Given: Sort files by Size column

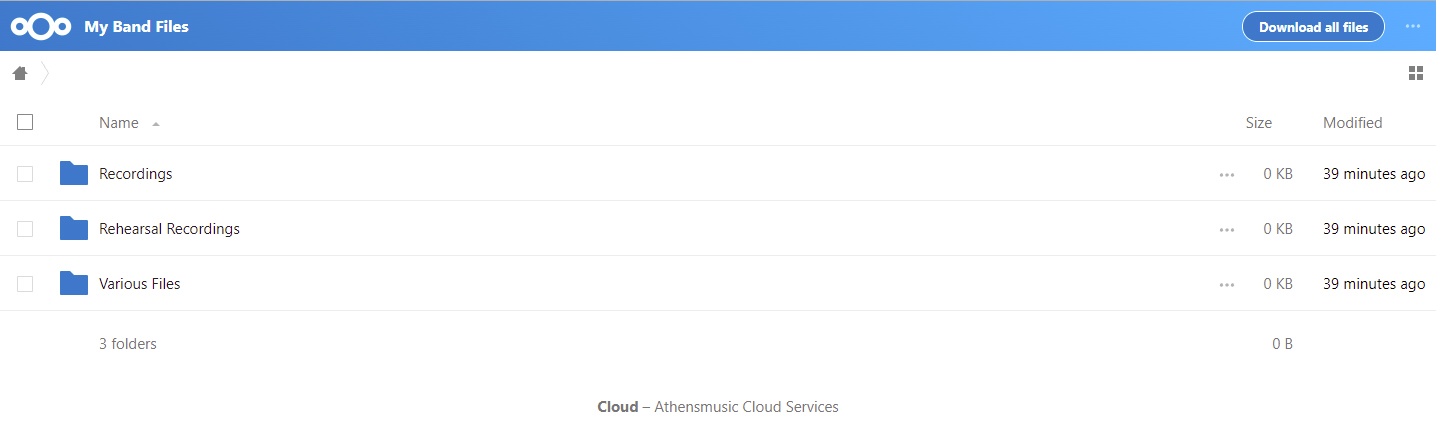Looking at the screenshot, I should 1258,123.
